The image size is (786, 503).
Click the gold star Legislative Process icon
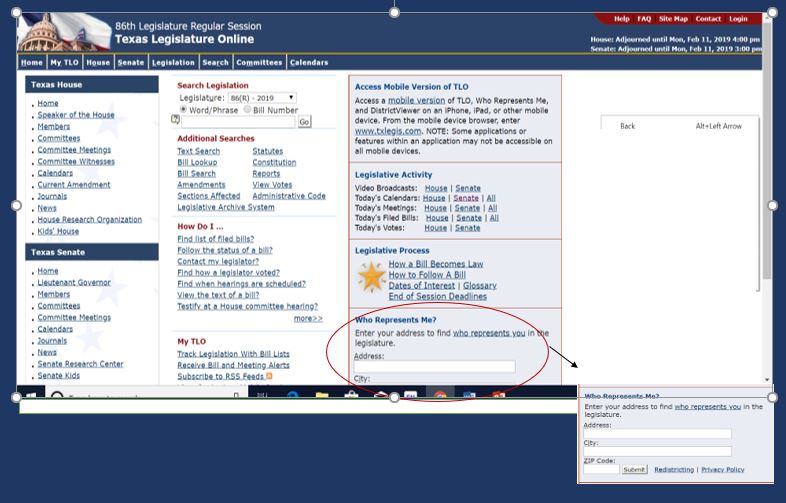(371, 277)
